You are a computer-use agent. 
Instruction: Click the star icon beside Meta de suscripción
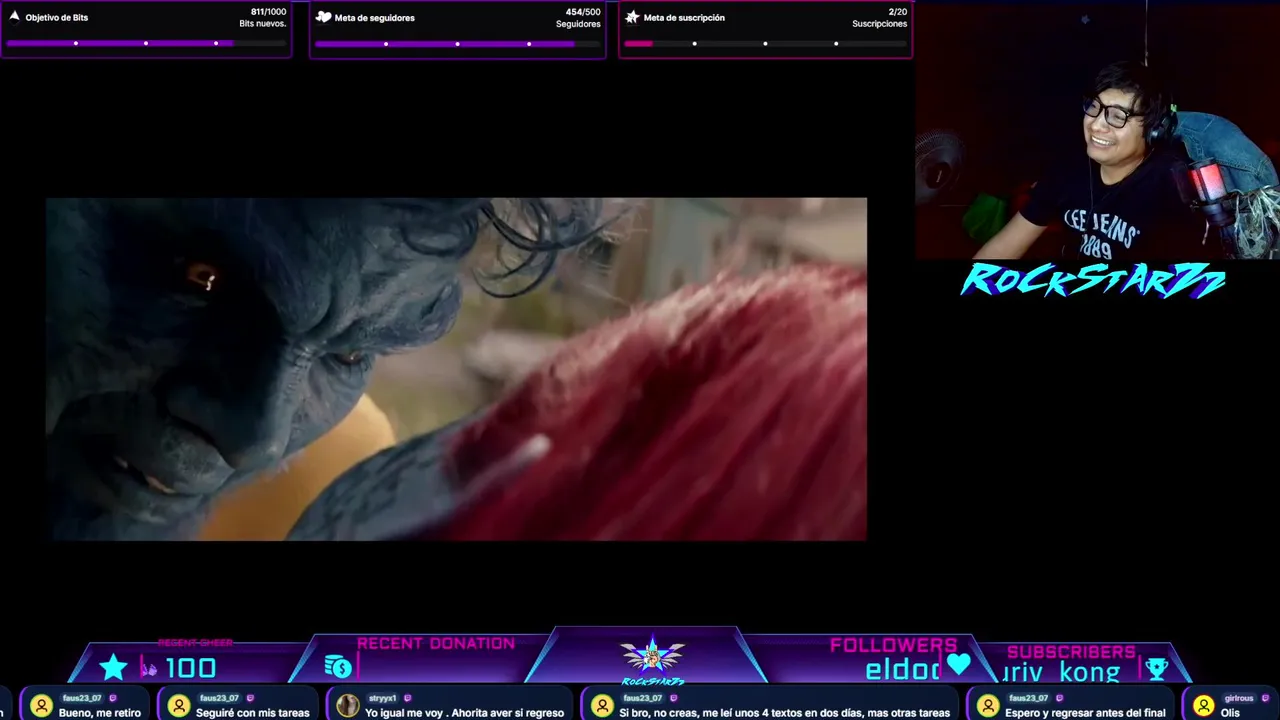[x=632, y=17]
